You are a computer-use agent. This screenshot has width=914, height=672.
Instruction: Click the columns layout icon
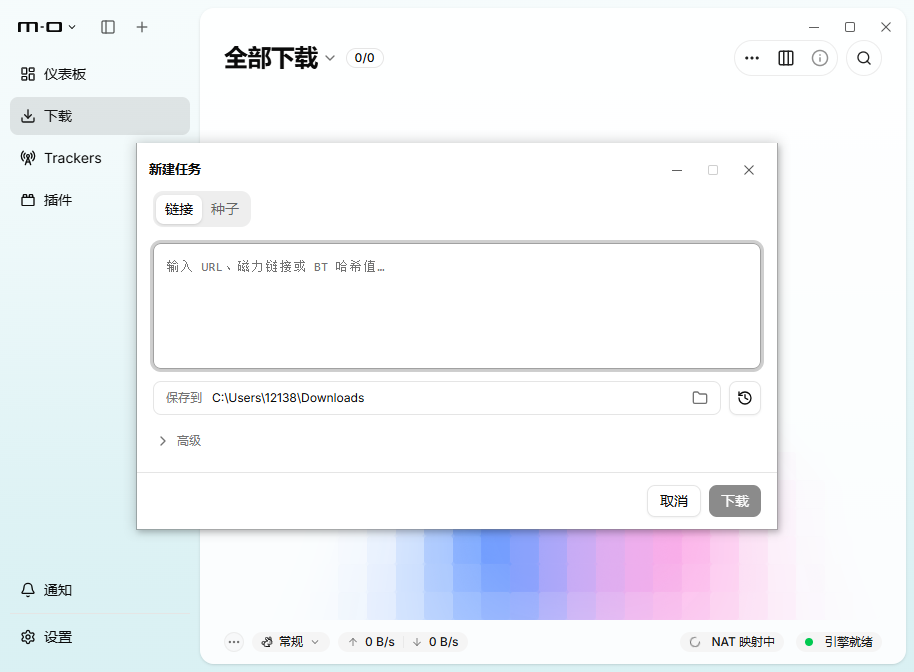(x=786, y=58)
